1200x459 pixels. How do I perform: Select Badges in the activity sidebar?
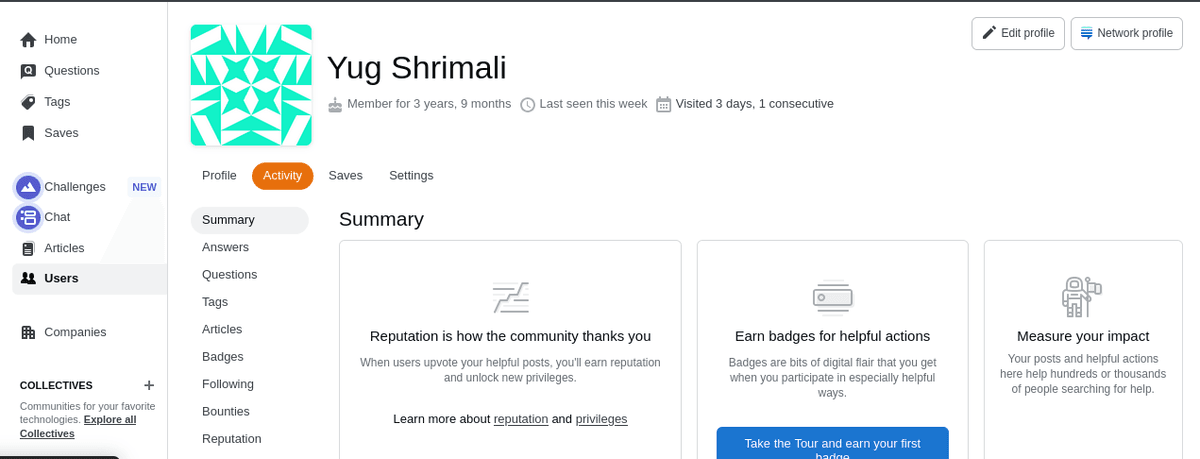click(222, 357)
